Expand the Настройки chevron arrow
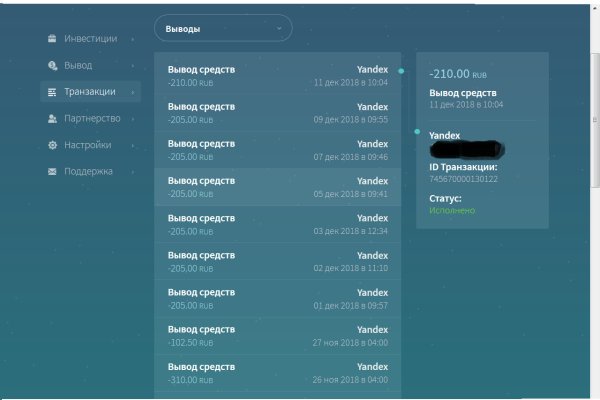The image size is (600, 400). click(131, 145)
